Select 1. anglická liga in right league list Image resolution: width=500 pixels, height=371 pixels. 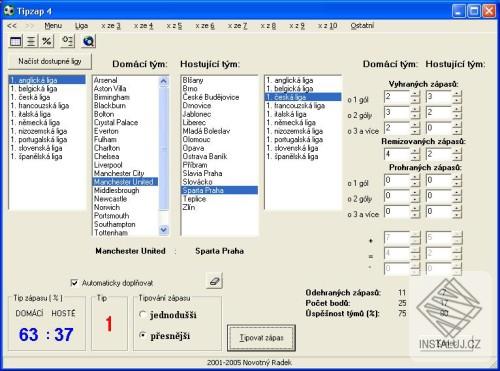[x=303, y=80]
